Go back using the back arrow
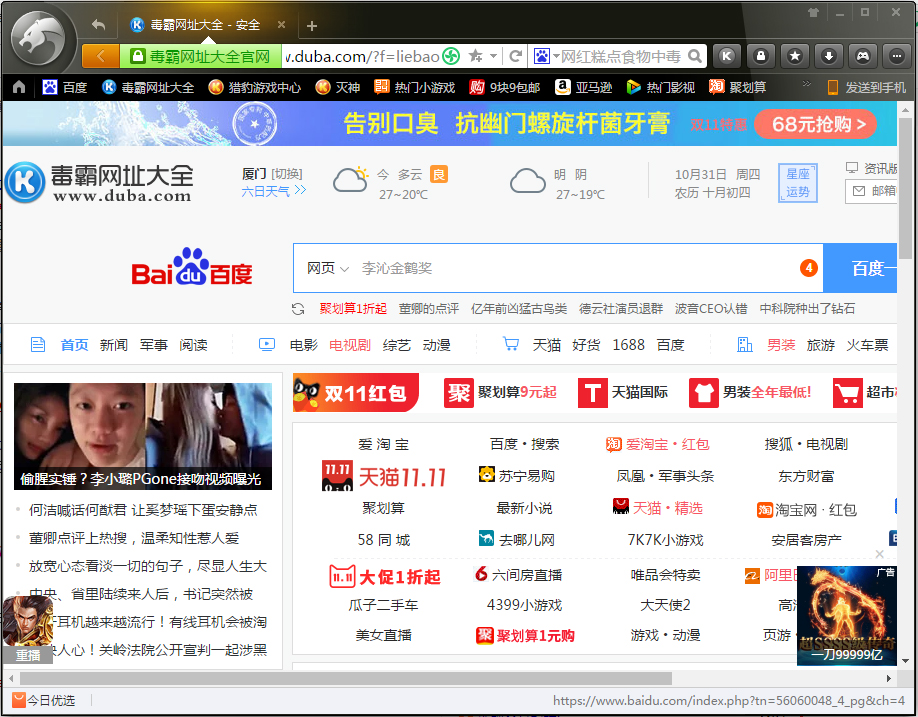This screenshot has width=918, height=717. pos(97,24)
